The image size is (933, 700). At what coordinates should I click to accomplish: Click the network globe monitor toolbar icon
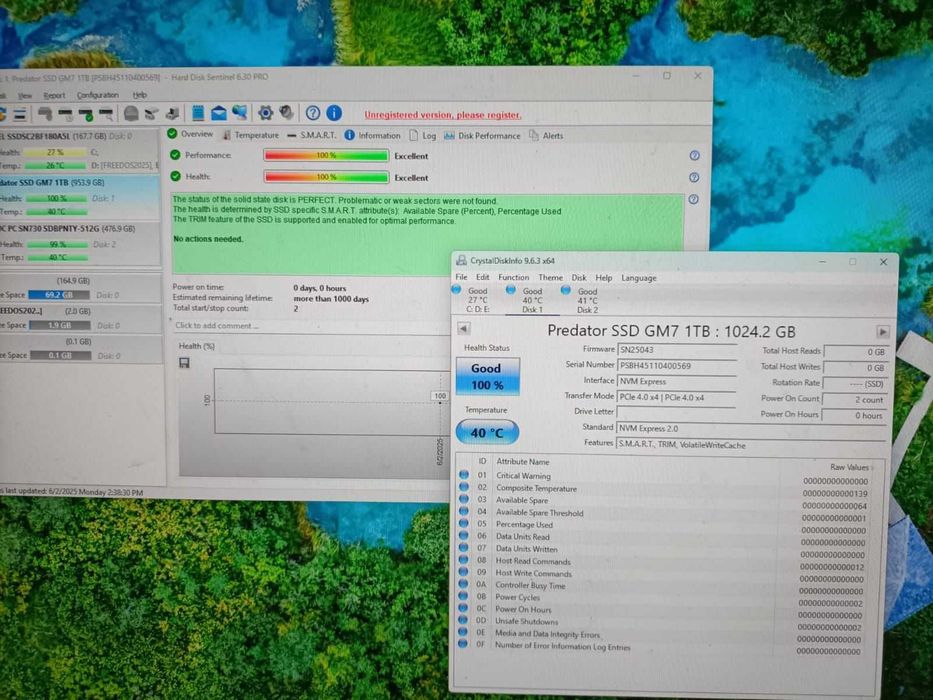[240, 112]
